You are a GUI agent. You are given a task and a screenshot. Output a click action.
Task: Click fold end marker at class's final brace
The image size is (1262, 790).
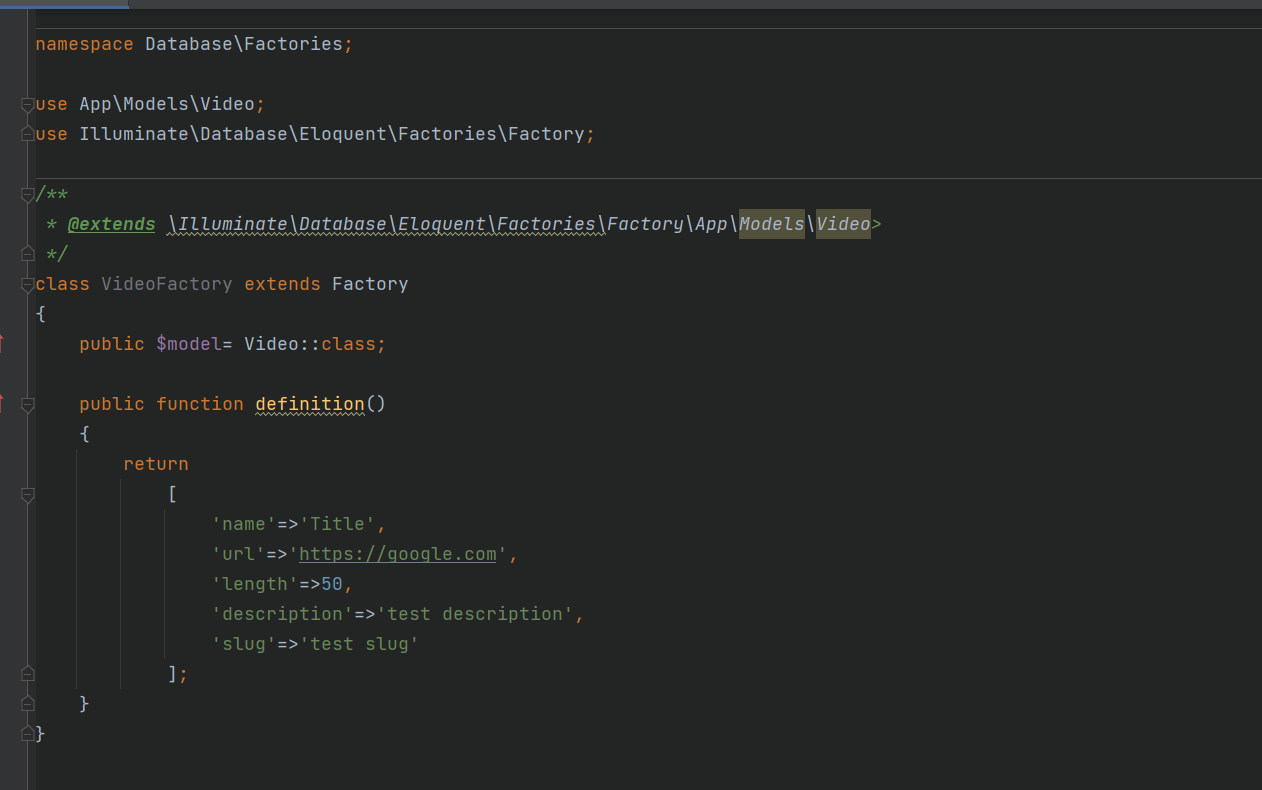[27, 734]
